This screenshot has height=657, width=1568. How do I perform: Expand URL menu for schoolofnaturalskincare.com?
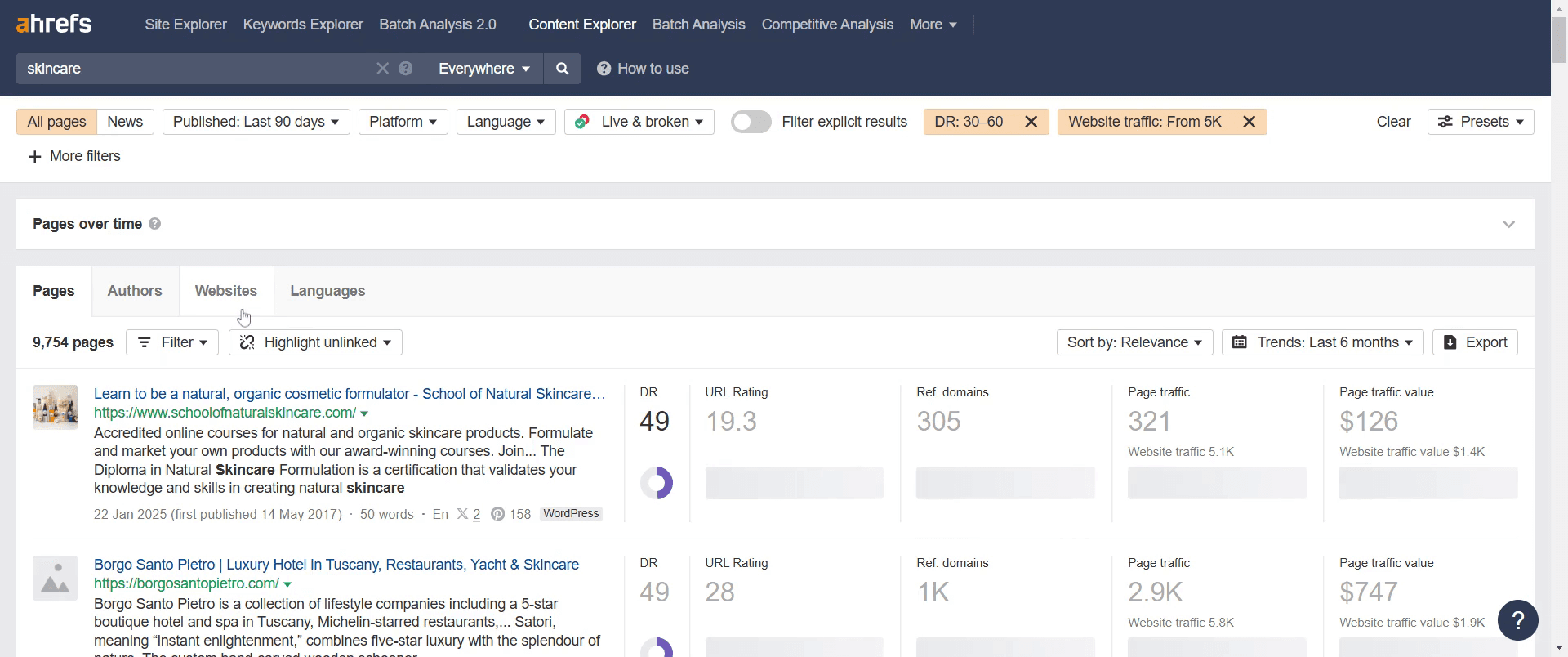click(364, 413)
